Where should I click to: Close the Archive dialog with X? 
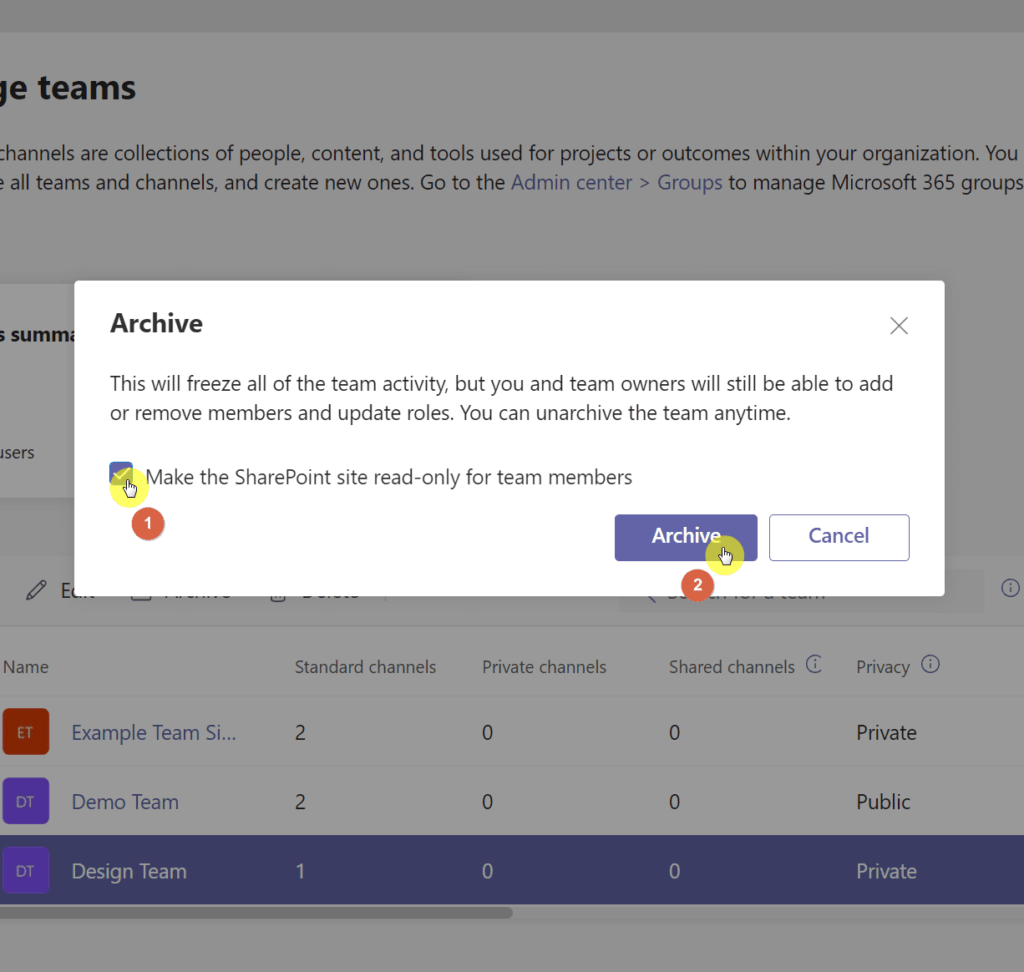coord(899,325)
